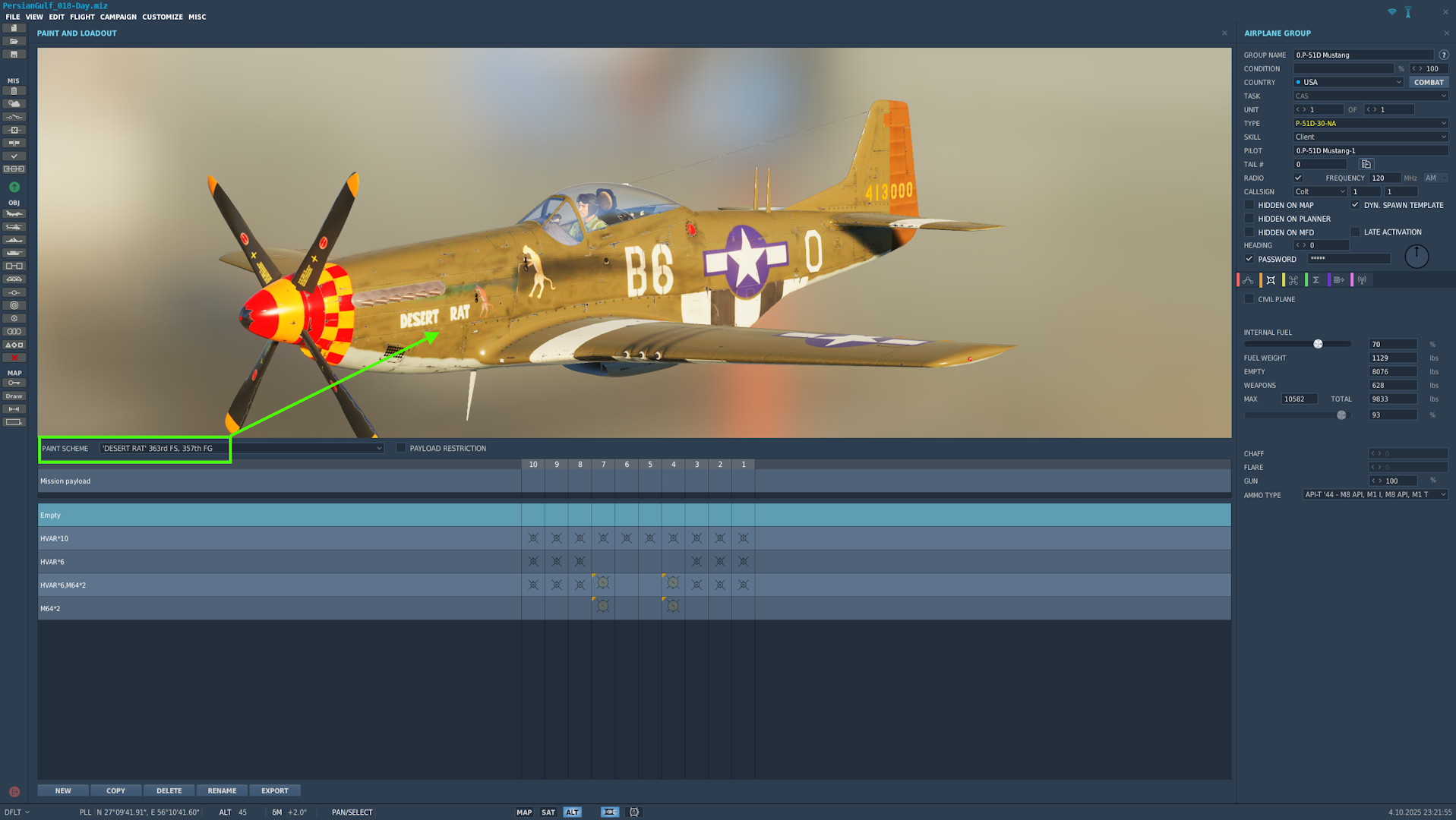Enable Hidden on Map checkbox
Image resolution: width=1456 pixels, height=820 pixels.
click(1249, 205)
